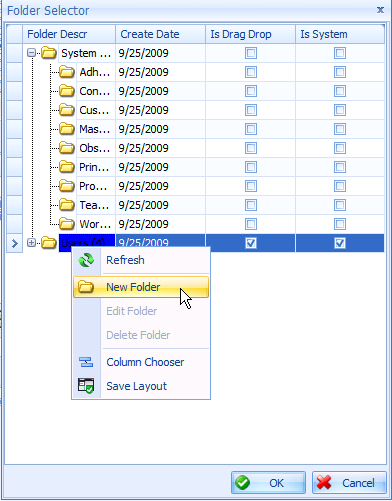Check Is Drag Drop in Mas... row
392x501 pixels.
[251, 129]
